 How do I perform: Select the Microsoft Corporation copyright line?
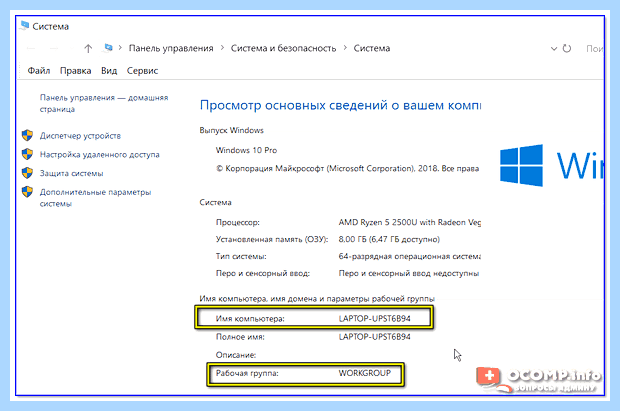347,169
